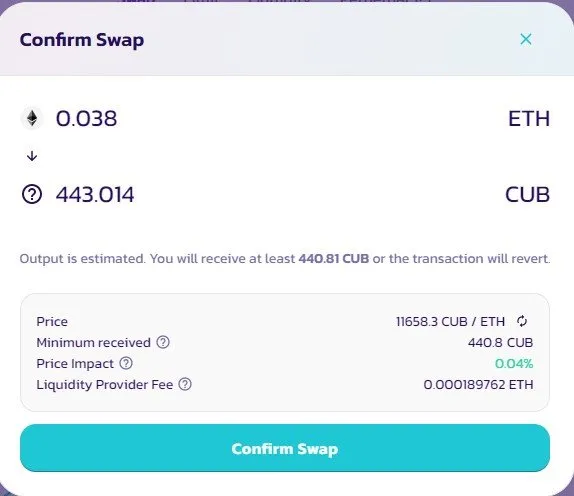Refresh the CUB / ETH price
574x496 pixels.
click(x=522, y=321)
